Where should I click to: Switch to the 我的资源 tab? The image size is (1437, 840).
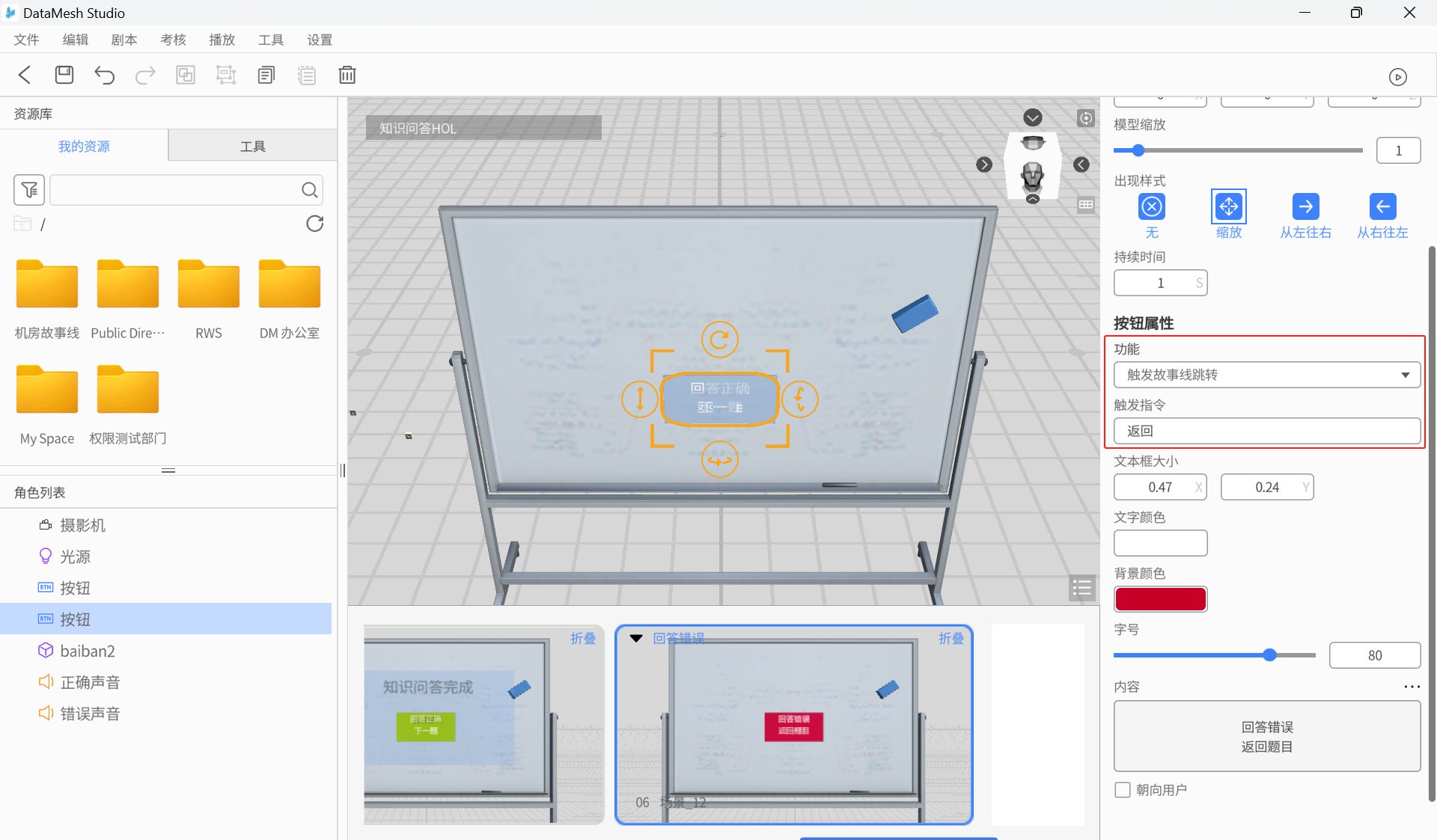coord(84,146)
